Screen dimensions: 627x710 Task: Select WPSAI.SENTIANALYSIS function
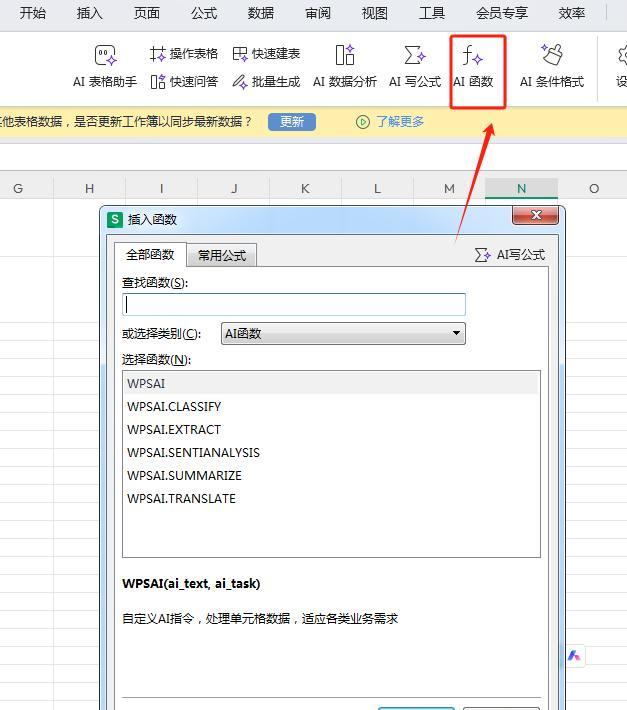click(331, 453)
